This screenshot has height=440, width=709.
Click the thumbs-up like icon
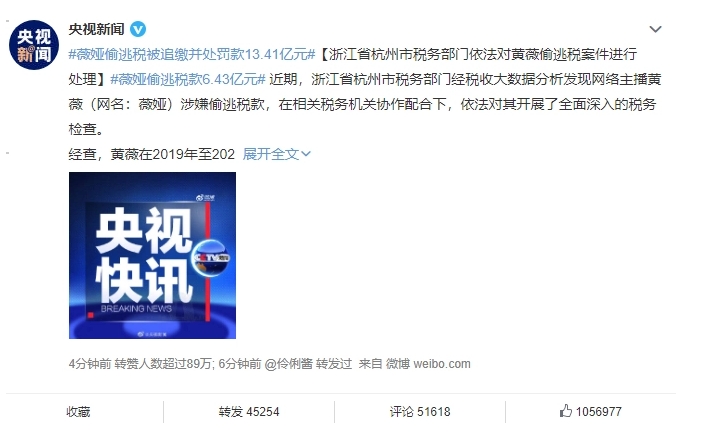[566, 411]
